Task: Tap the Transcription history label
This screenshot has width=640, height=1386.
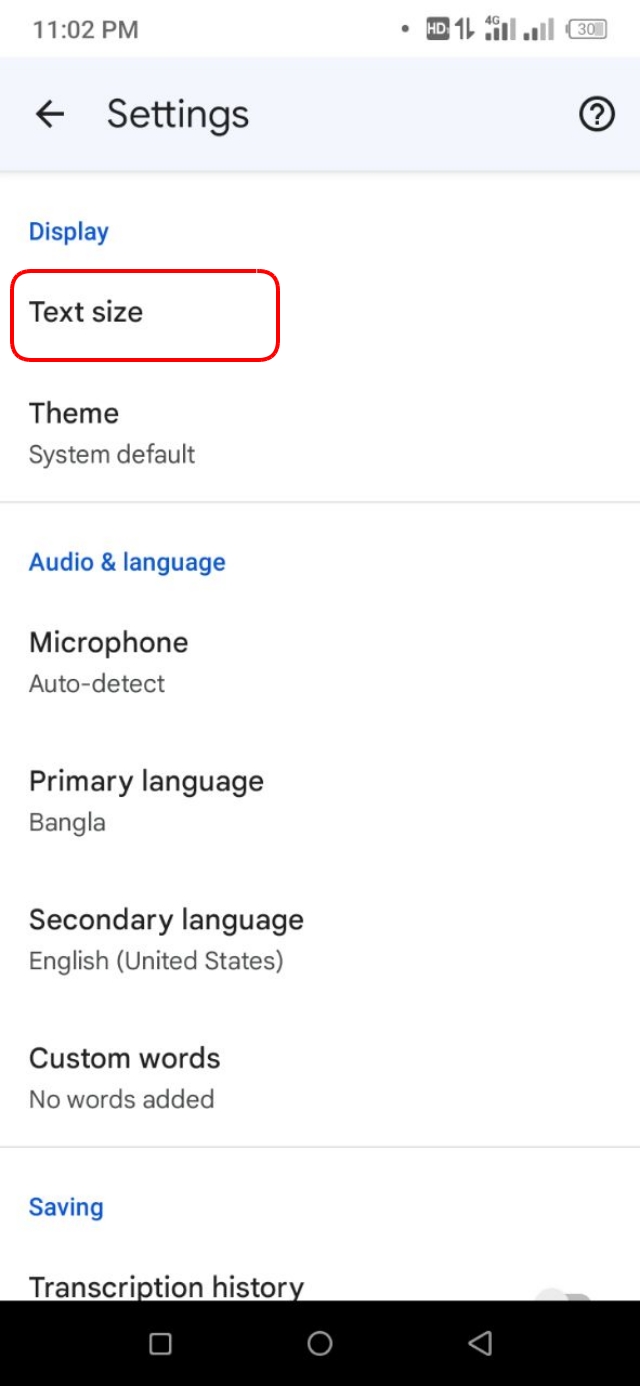Action: [166, 1286]
